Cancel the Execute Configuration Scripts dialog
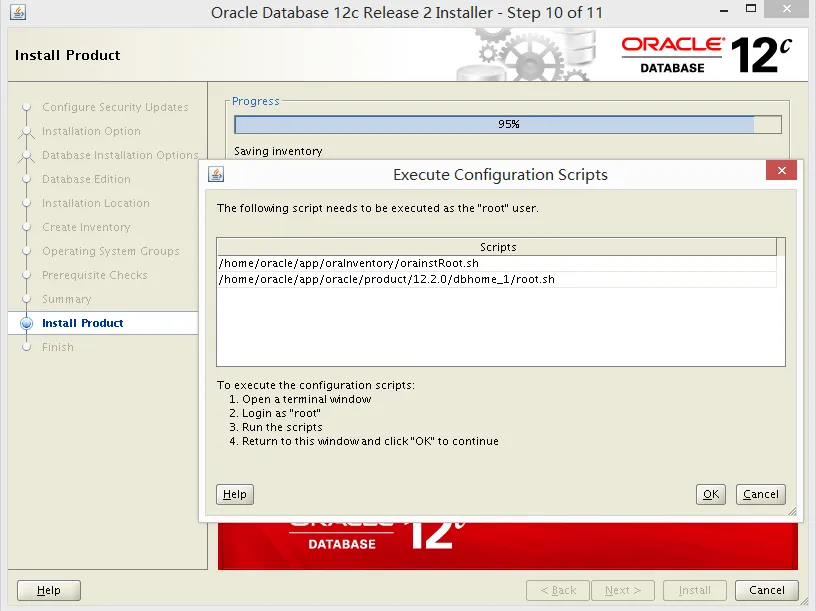This screenshot has width=816, height=611. 760,494
